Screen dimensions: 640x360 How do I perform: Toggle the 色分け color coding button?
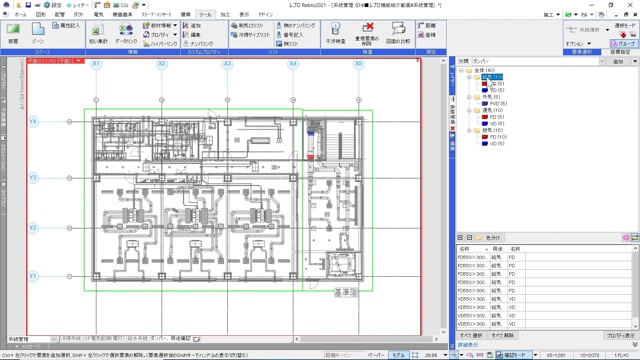click(x=490, y=238)
